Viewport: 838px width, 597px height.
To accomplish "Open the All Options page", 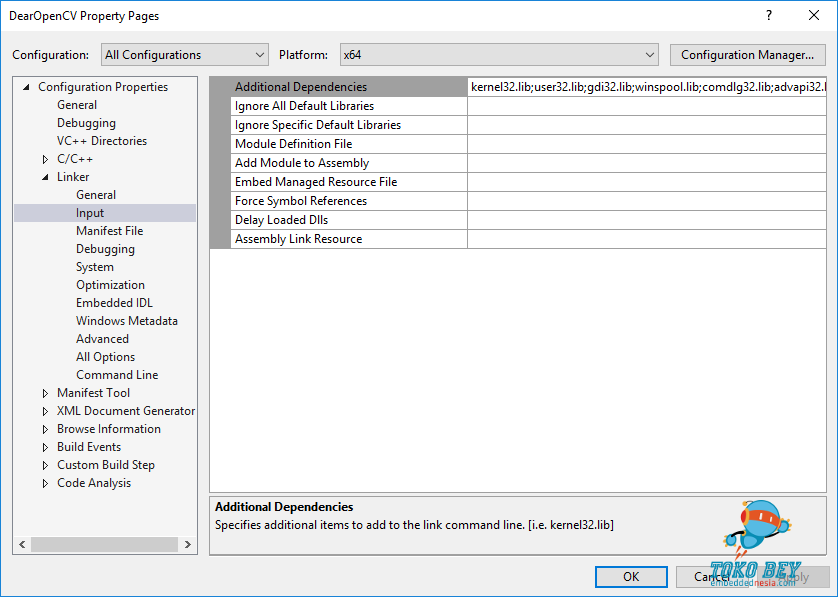I will point(105,357).
